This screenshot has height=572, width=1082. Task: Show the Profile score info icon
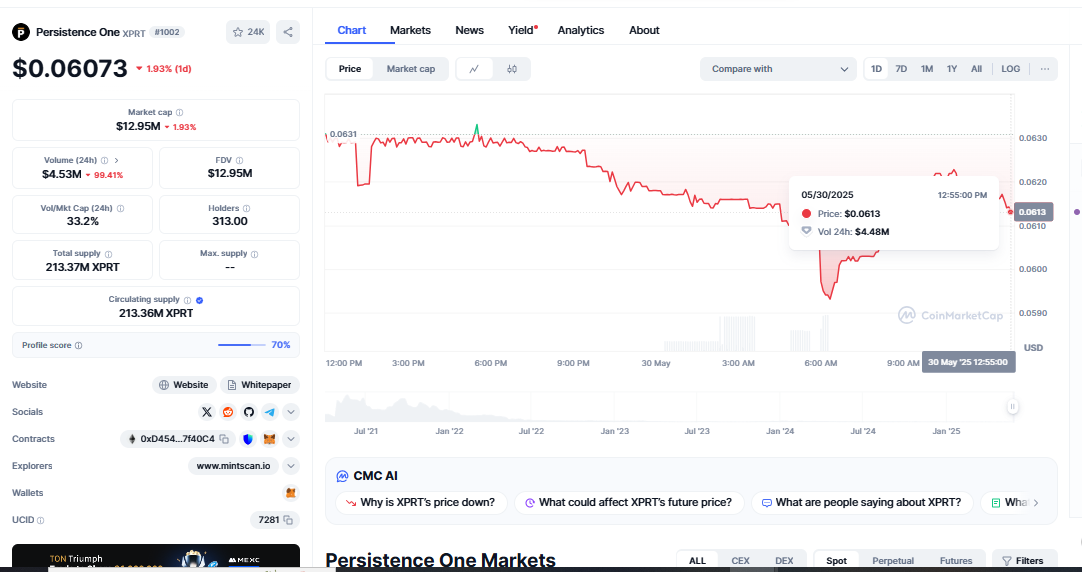point(79,345)
